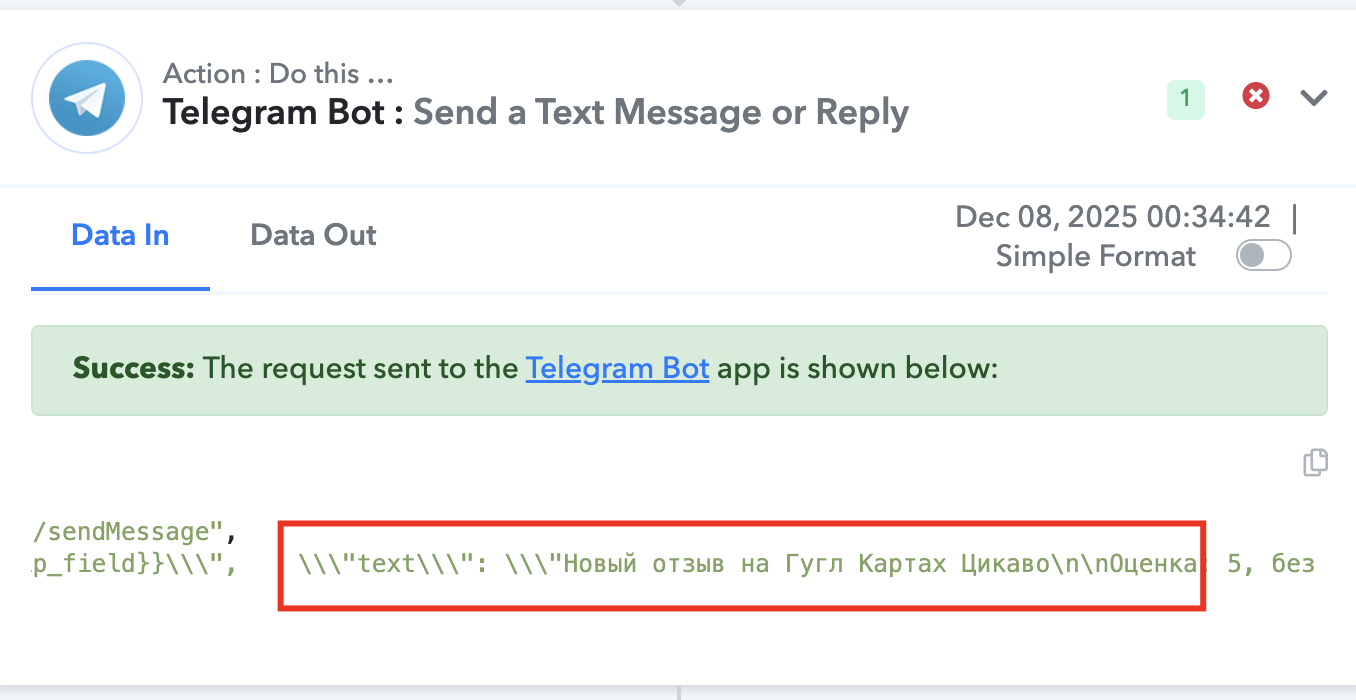Click the Dec 08, 2025 timestamp
The width and height of the screenshot is (1356, 700).
1112,216
